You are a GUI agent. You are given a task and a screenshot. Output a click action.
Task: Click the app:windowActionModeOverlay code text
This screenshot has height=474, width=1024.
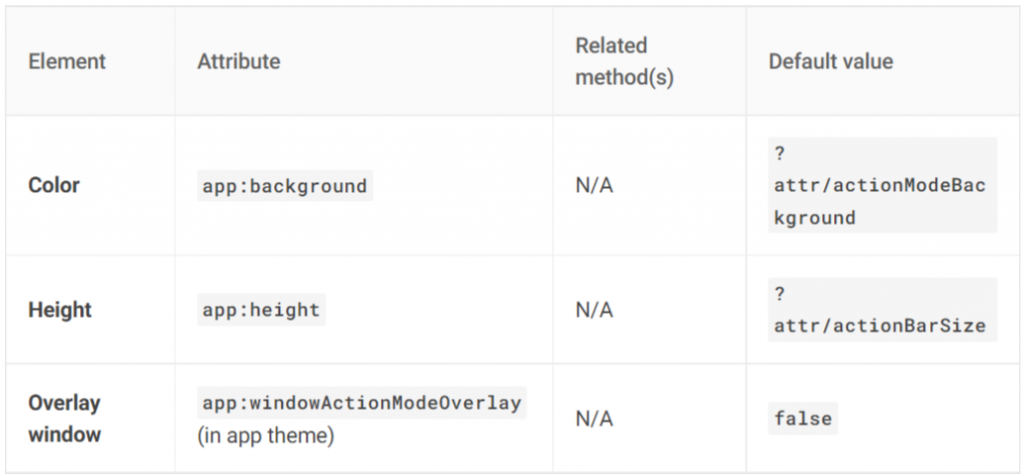coord(362,403)
